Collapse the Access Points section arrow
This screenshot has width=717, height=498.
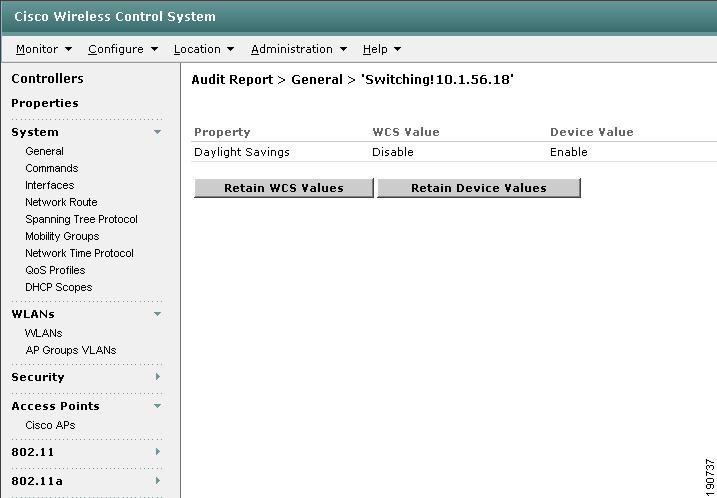tap(157, 406)
